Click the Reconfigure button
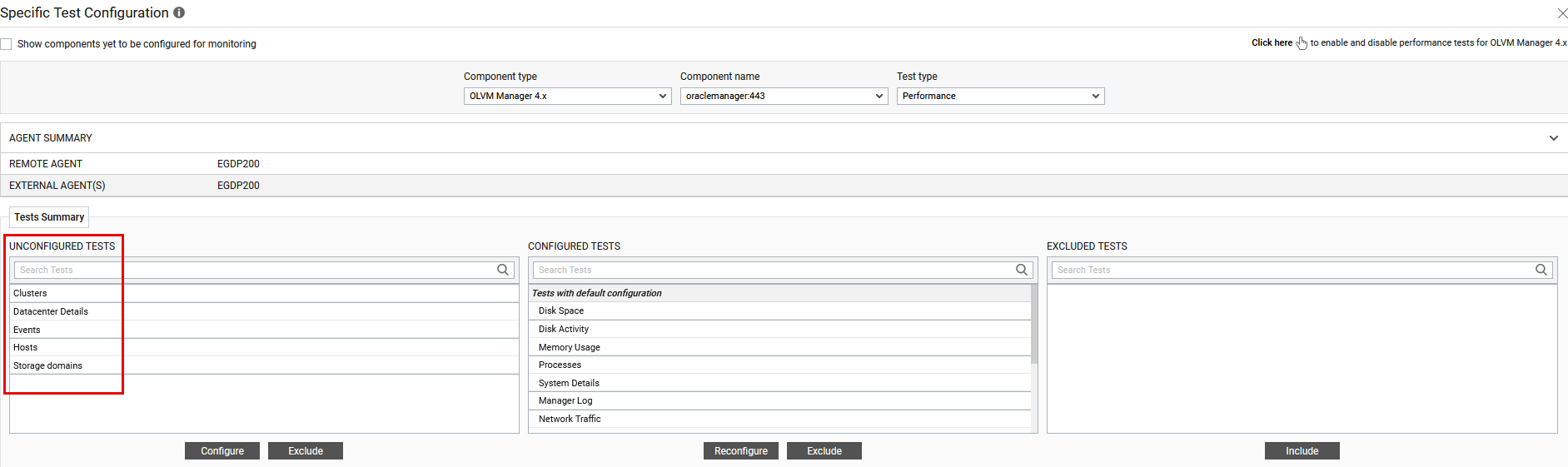 pos(740,451)
